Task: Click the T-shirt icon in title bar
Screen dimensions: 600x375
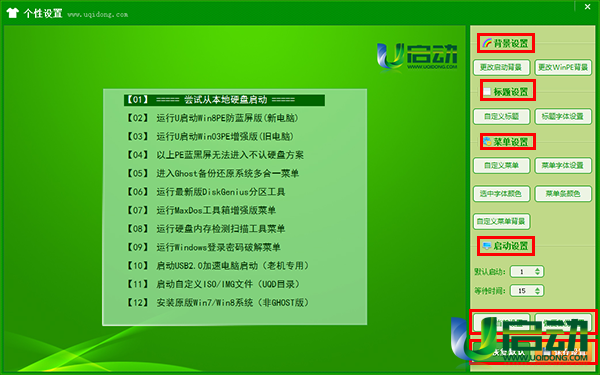Action: click(13, 13)
